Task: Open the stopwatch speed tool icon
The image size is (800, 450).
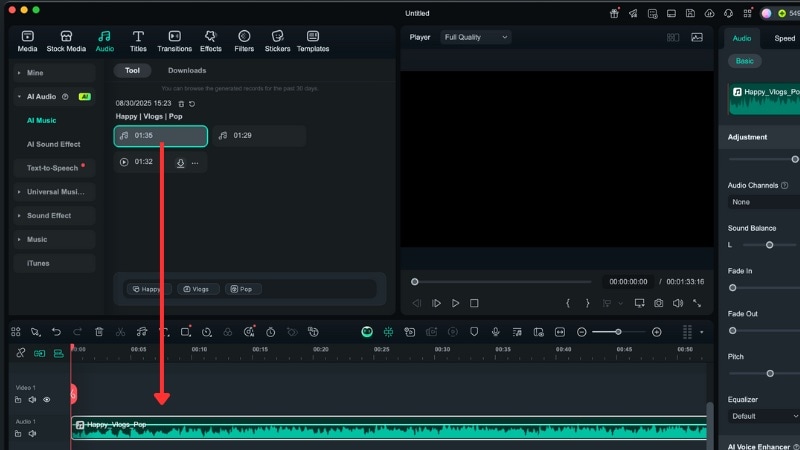Action: pos(270,332)
